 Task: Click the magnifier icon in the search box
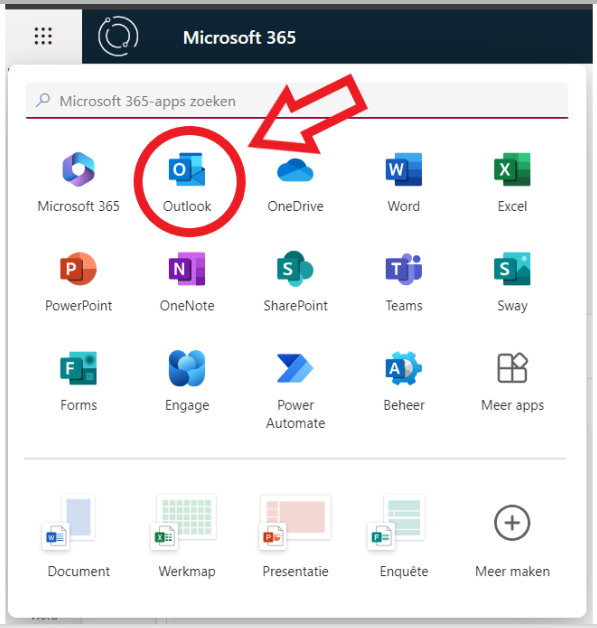coord(43,100)
